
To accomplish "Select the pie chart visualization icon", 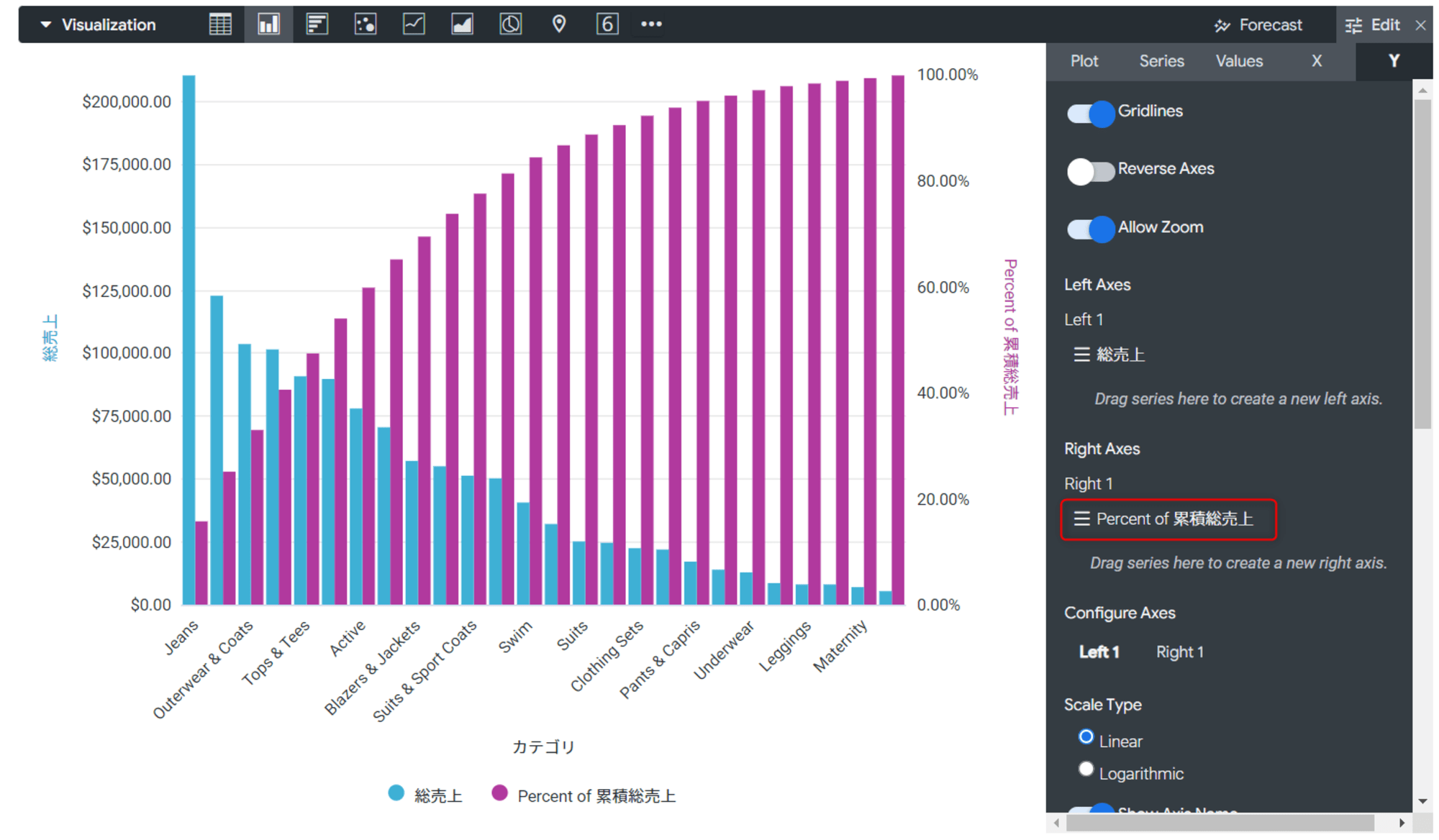I will tap(510, 24).
